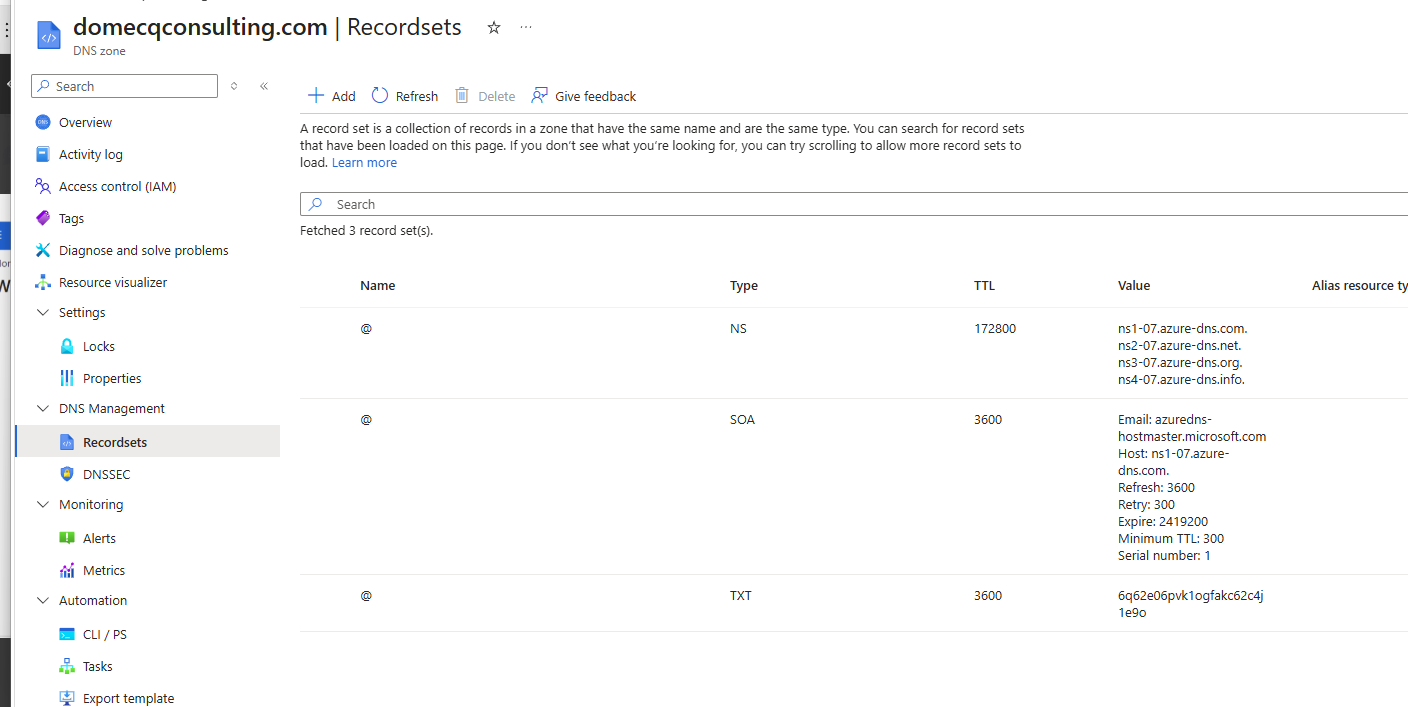Click the expand/collapse all menu arrows

(x=234, y=86)
